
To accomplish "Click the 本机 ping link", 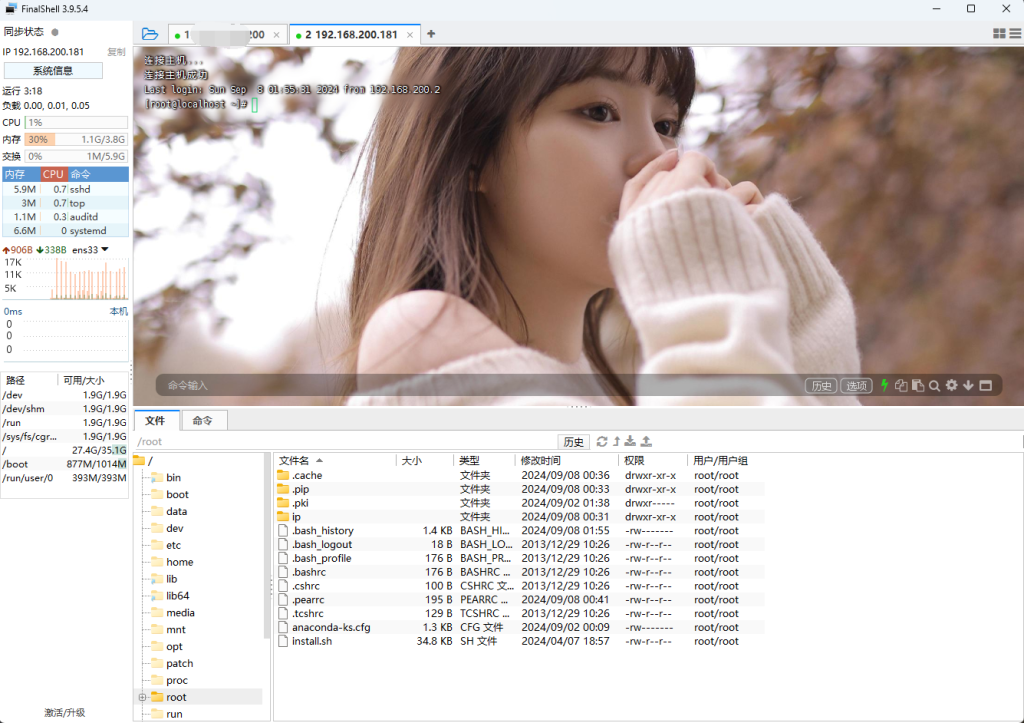I will [x=118, y=312].
